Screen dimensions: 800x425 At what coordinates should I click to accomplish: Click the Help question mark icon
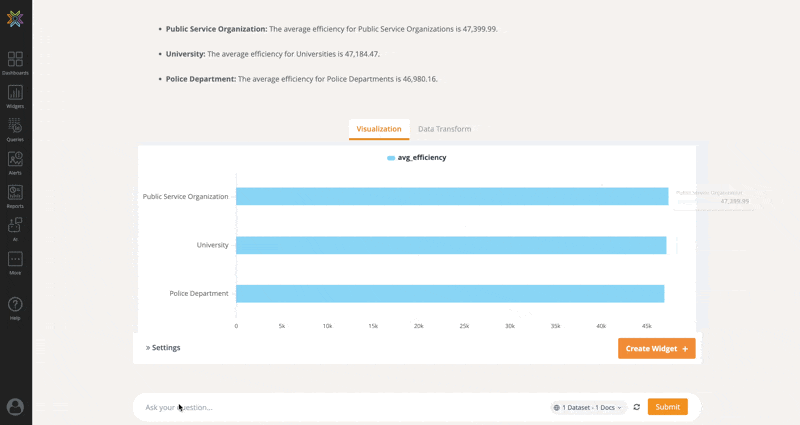coord(15,305)
